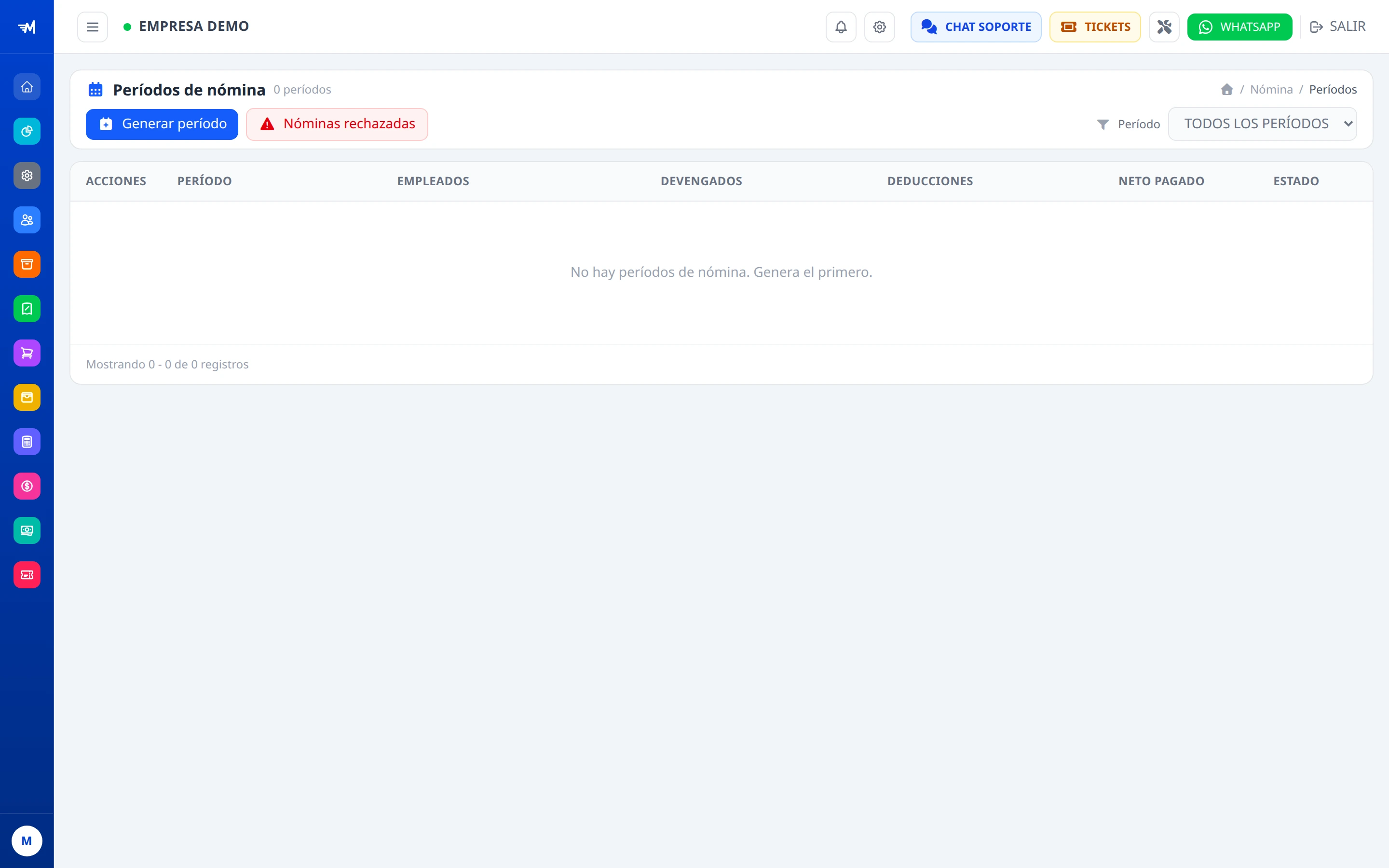This screenshot has width=1389, height=868.
Task: Open the green receipt sidebar icon
Action: (x=27, y=309)
